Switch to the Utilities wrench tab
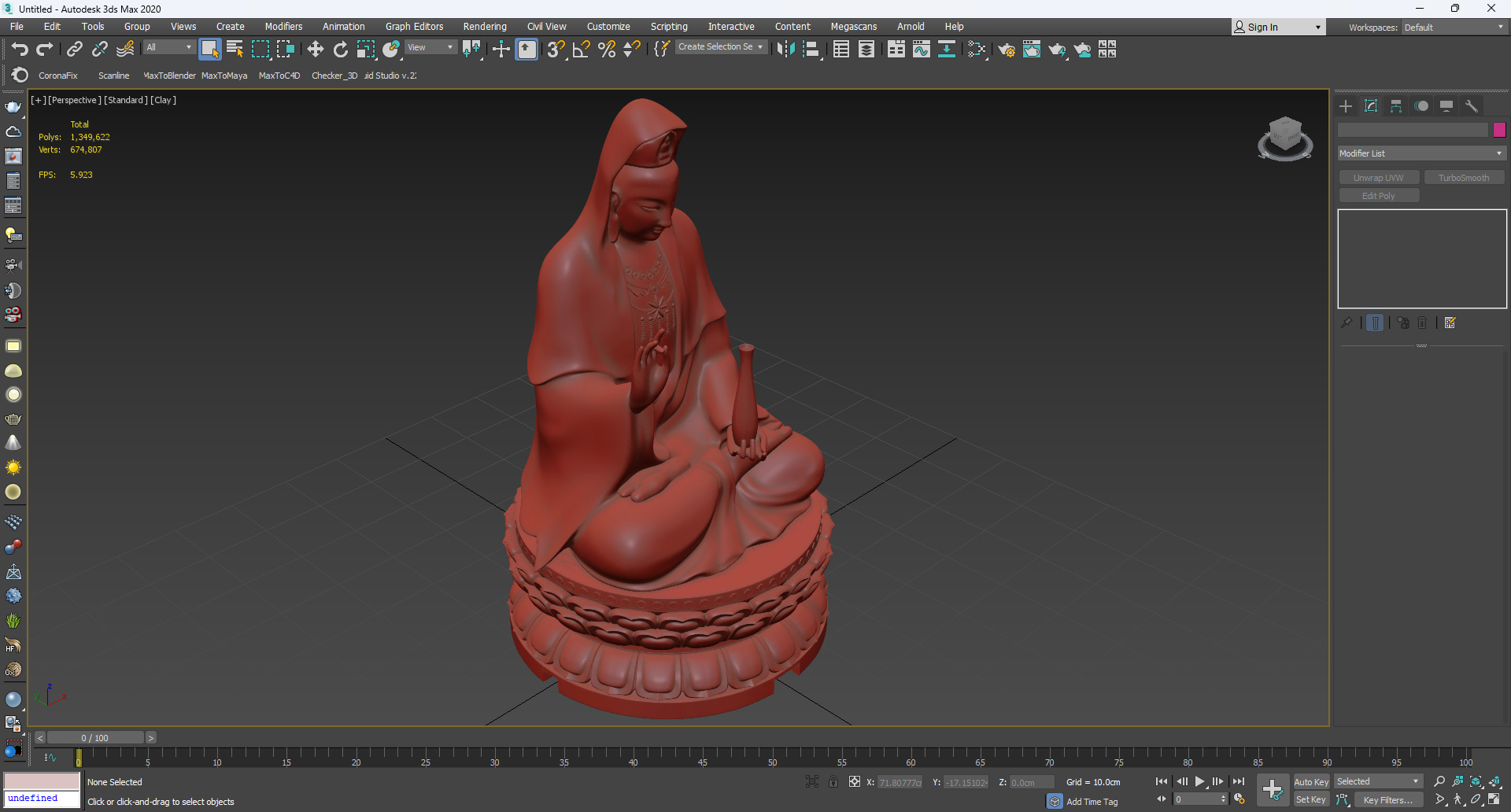This screenshot has width=1511, height=812. [x=1472, y=106]
